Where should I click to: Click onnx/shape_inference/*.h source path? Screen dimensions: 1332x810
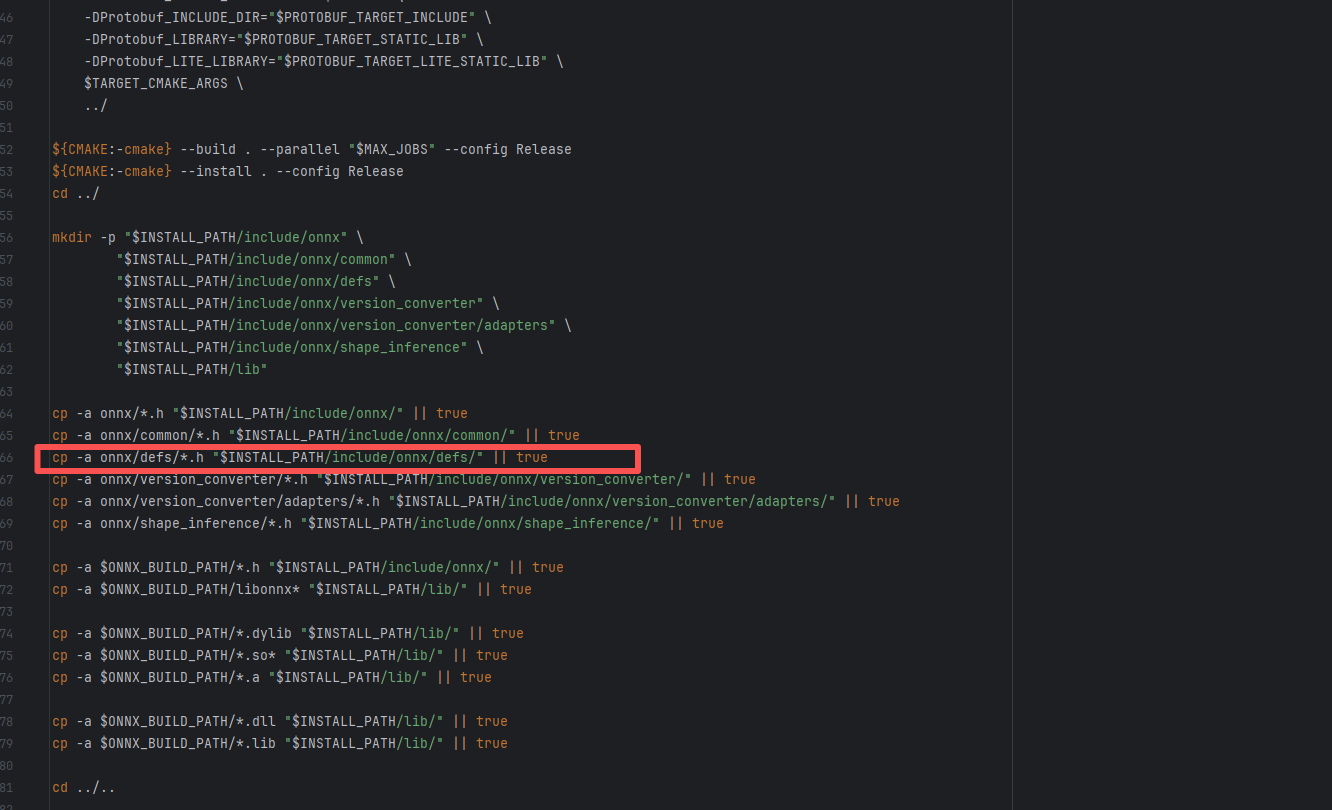(196, 523)
